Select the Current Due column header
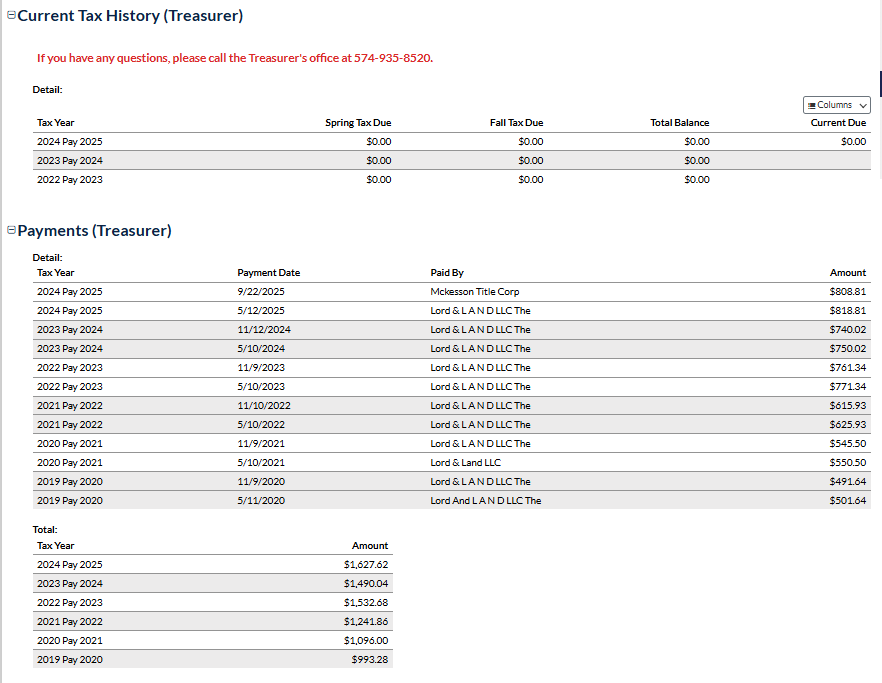Viewport: 882px width, 683px height. click(838, 123)
